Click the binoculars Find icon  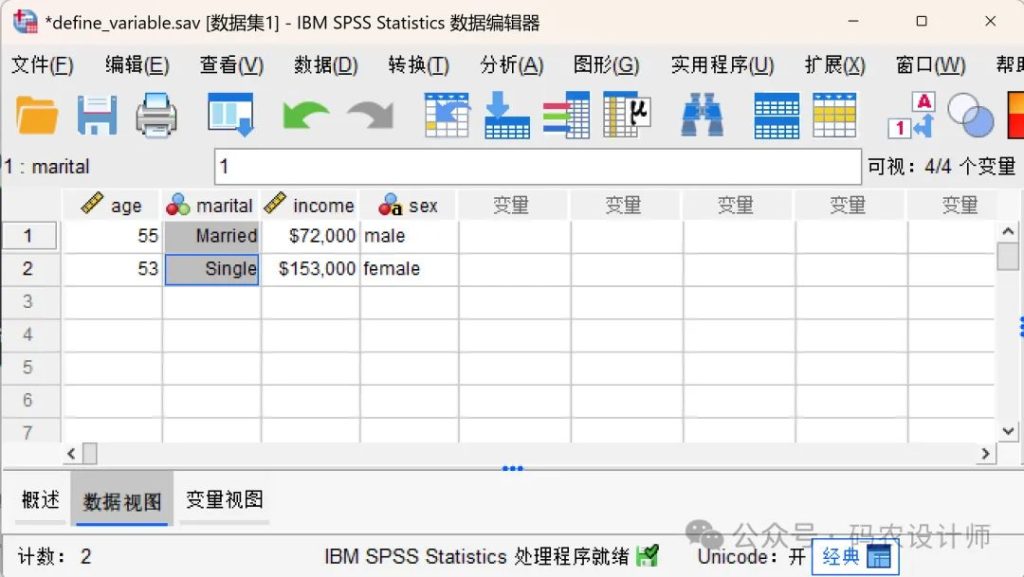click(702, 115)
